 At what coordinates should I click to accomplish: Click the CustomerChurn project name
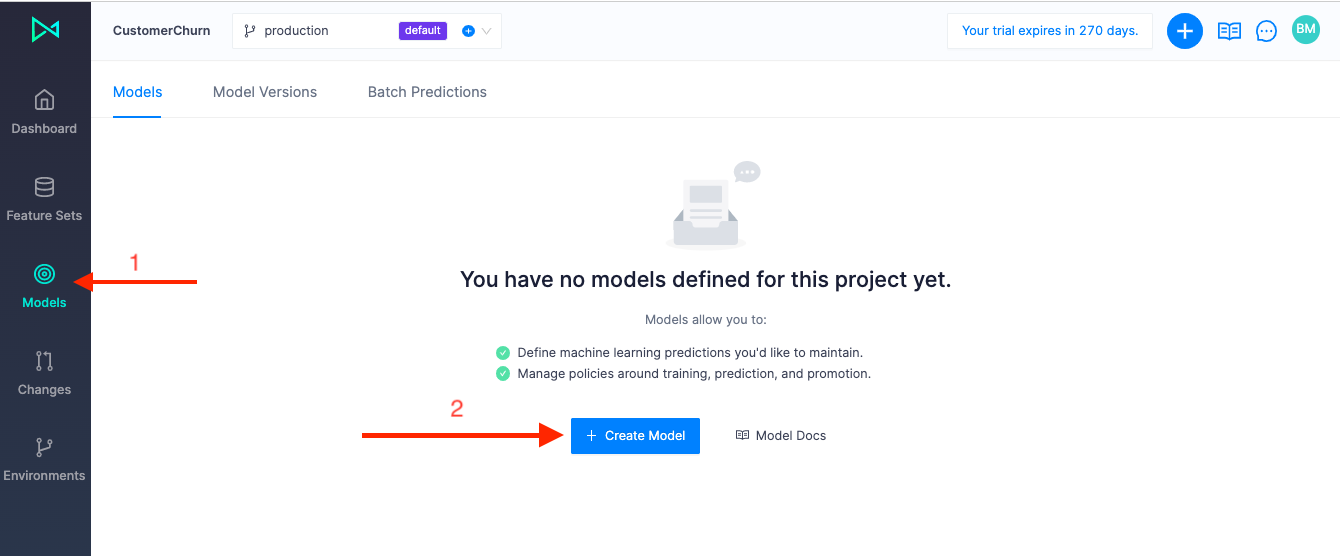click(x=162, y=31)
